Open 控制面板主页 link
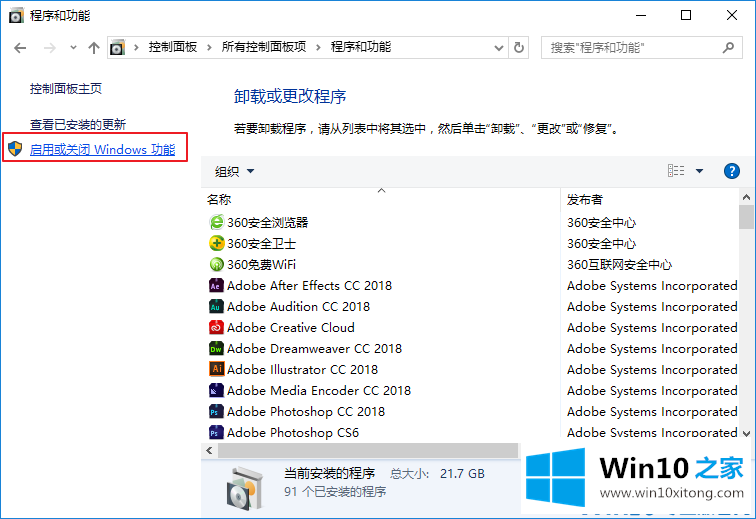Image resolution: width=756 pixels, height=519 pixels. coord(66,89)
